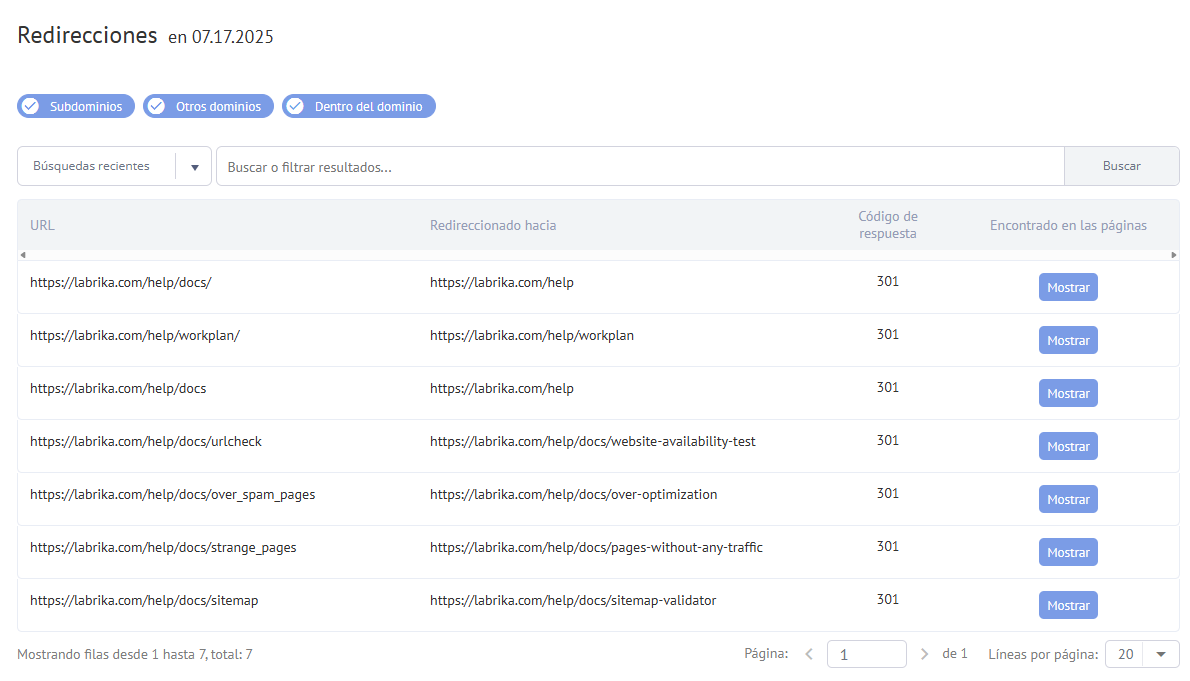Screen dimensions: 1190x681
Task: Click Mostrar for help/workplan/ row
Action: (1068, 340)
